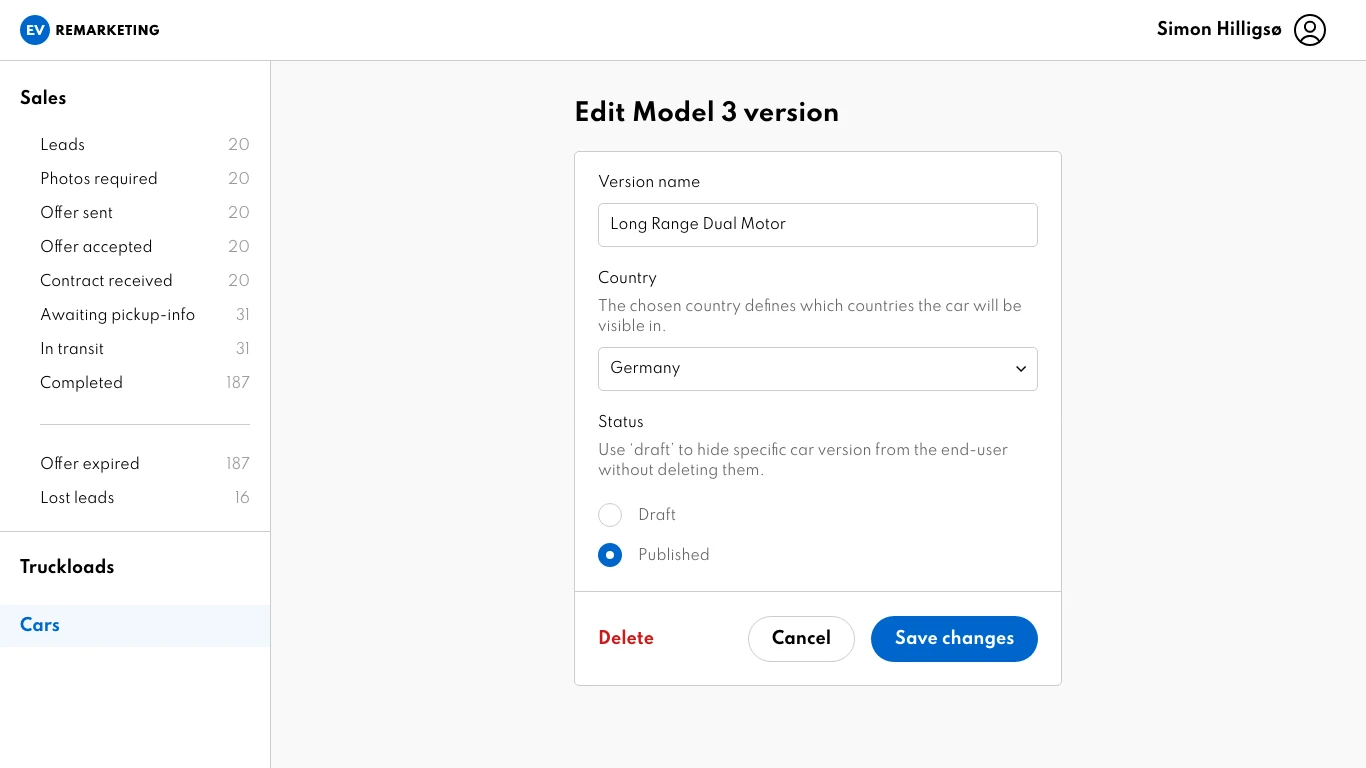Show the In transit leads
The width and height of the screenshot is (1366, 768).
tap(72, 349)
